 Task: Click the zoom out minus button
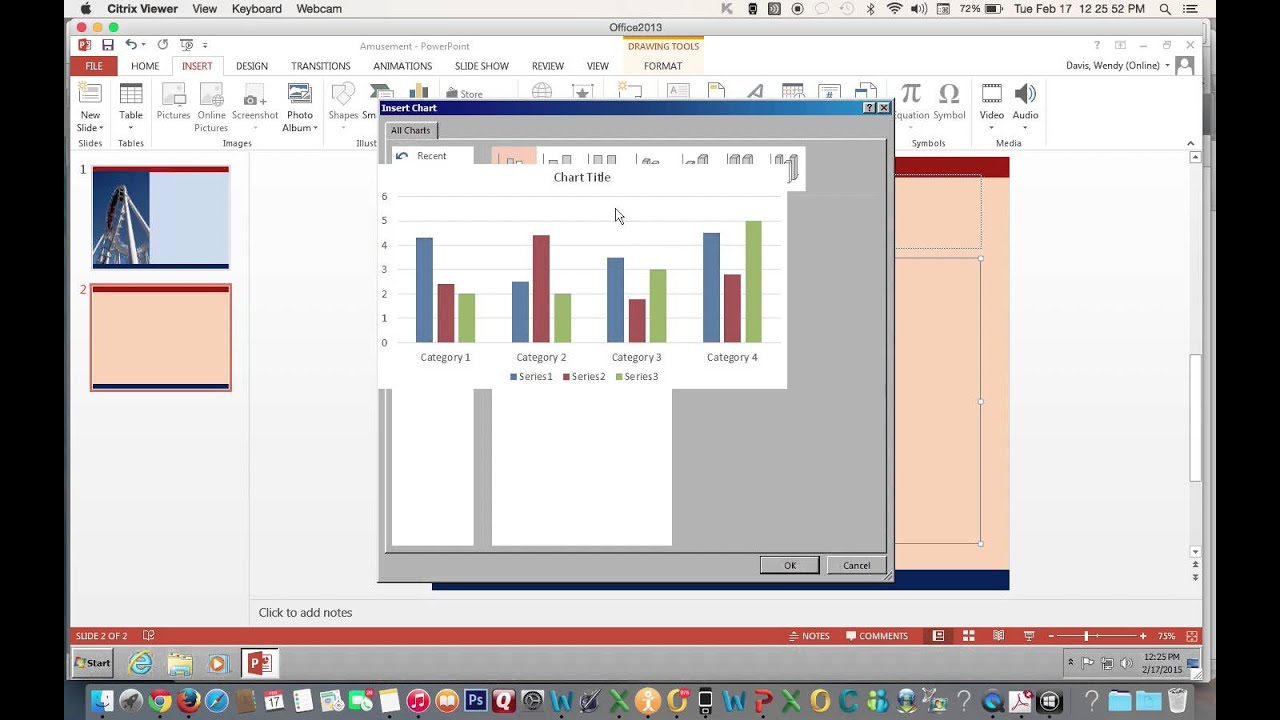pos(1051,636)
